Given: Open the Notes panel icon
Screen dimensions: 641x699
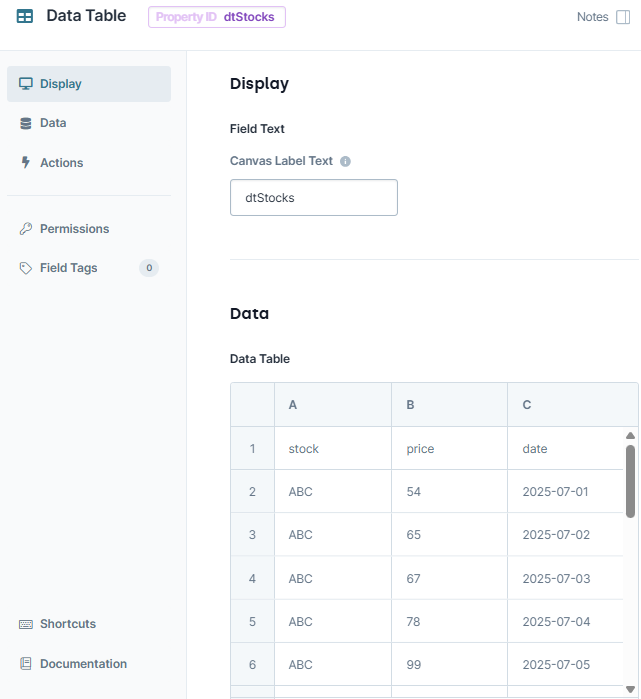Looking at the screenshot, I should point(623,17).
